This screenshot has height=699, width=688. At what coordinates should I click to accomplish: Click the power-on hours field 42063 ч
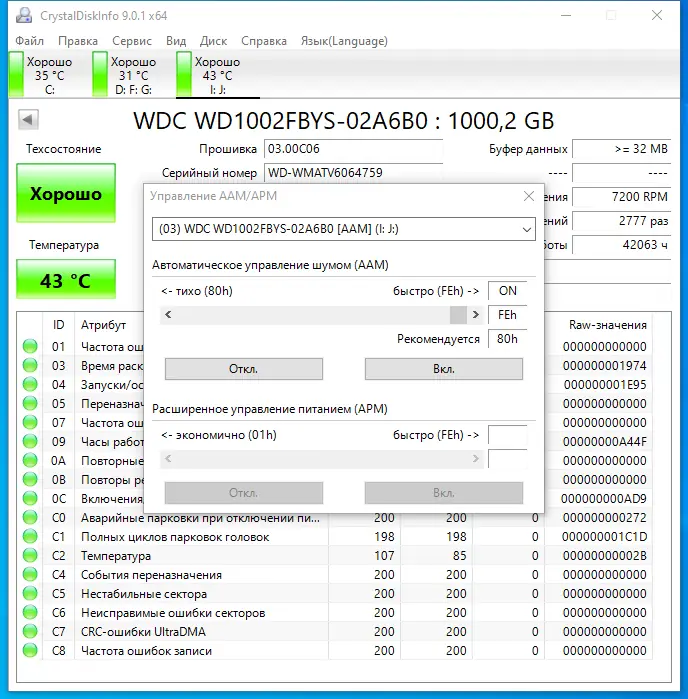point(622,244)
